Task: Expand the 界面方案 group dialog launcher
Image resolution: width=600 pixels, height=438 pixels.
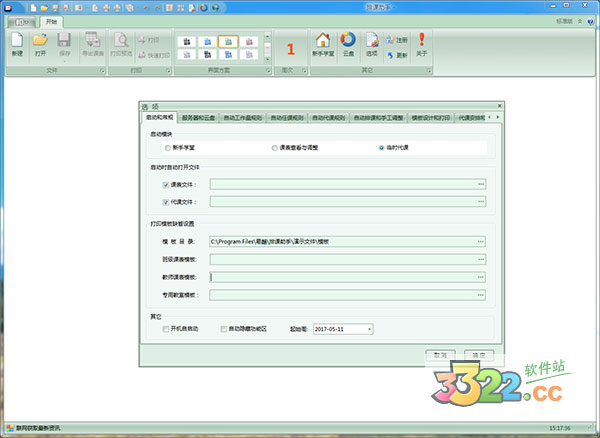Action: coord(268,71)
